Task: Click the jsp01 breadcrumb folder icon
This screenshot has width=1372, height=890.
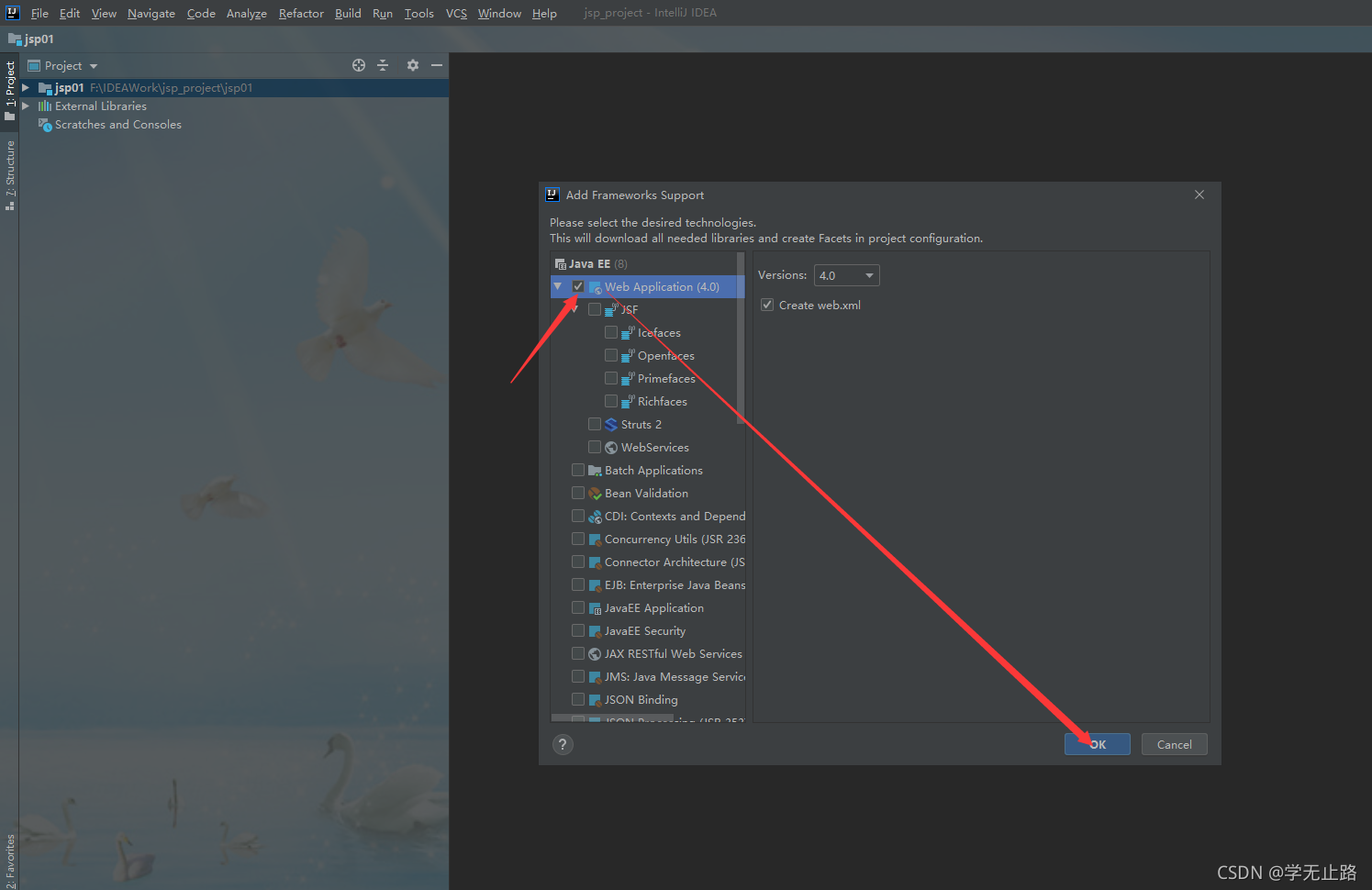Action: (15, 39)
